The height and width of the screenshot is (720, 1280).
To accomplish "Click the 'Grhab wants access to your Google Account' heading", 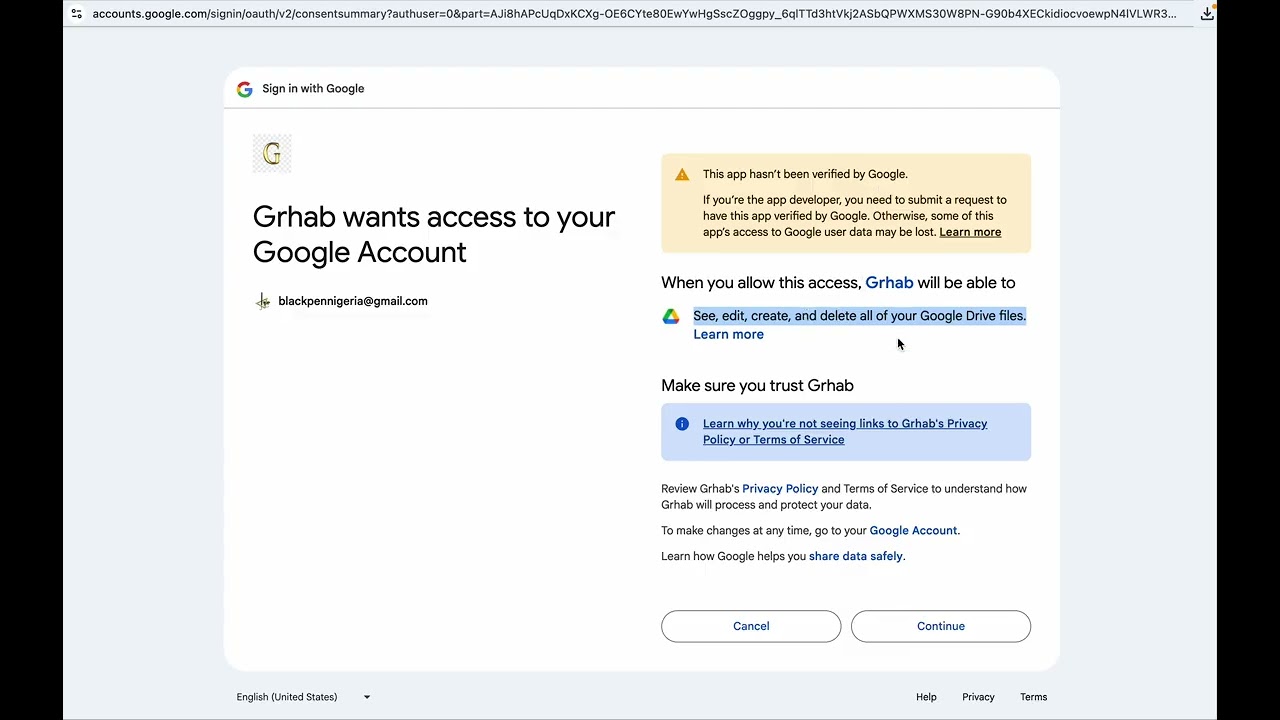I will (x=434, y=234).
